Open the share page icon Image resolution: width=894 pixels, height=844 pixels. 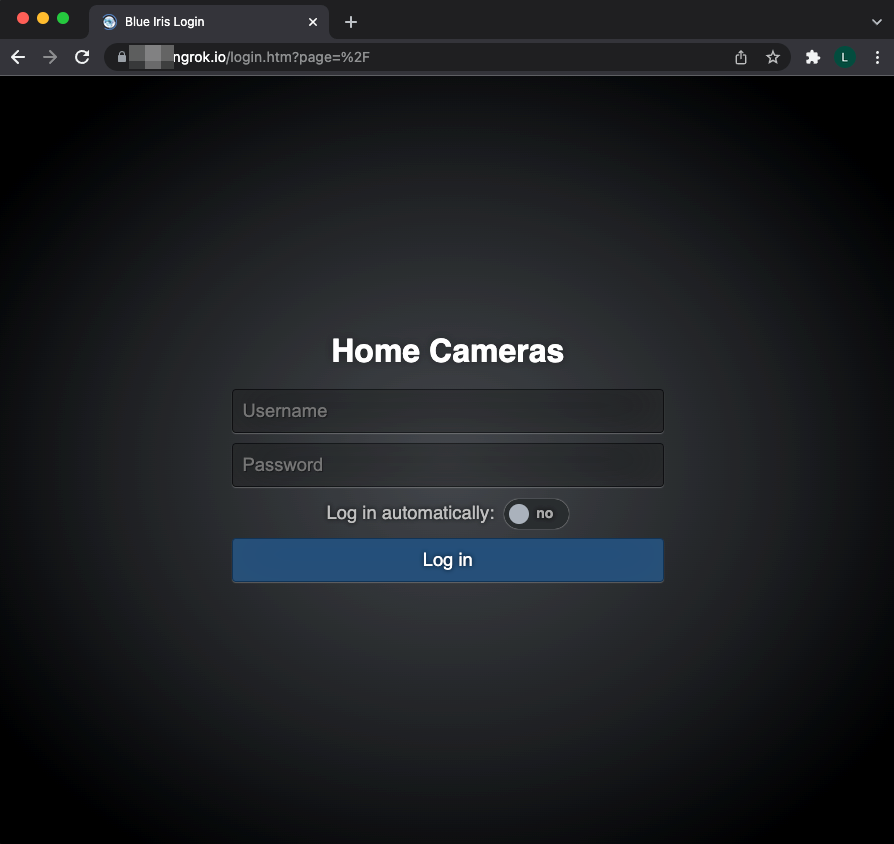741,58
